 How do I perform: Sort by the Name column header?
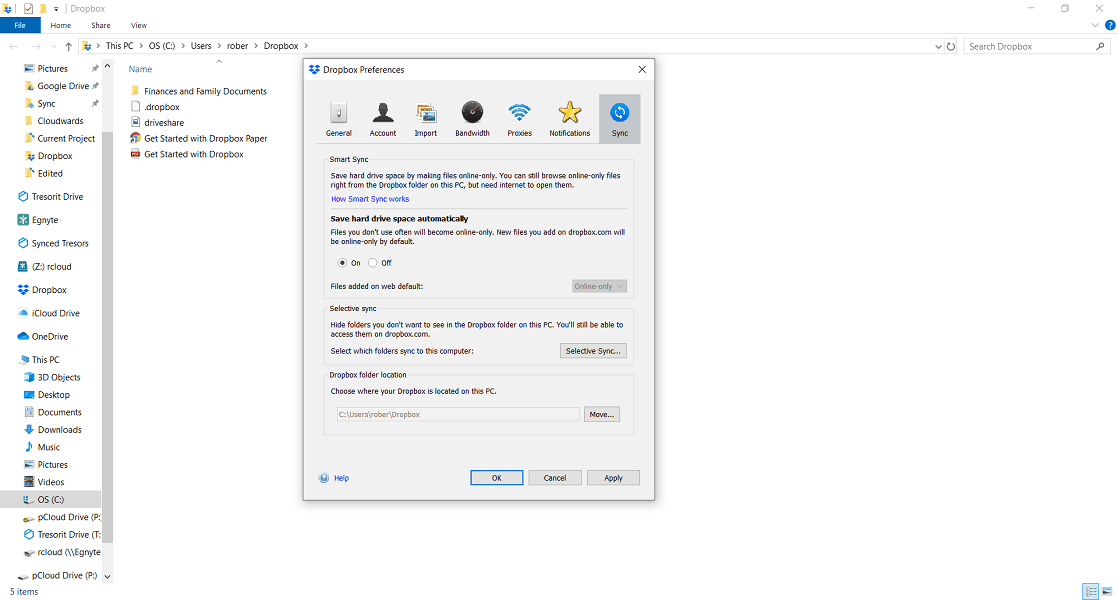coord(140,69)
